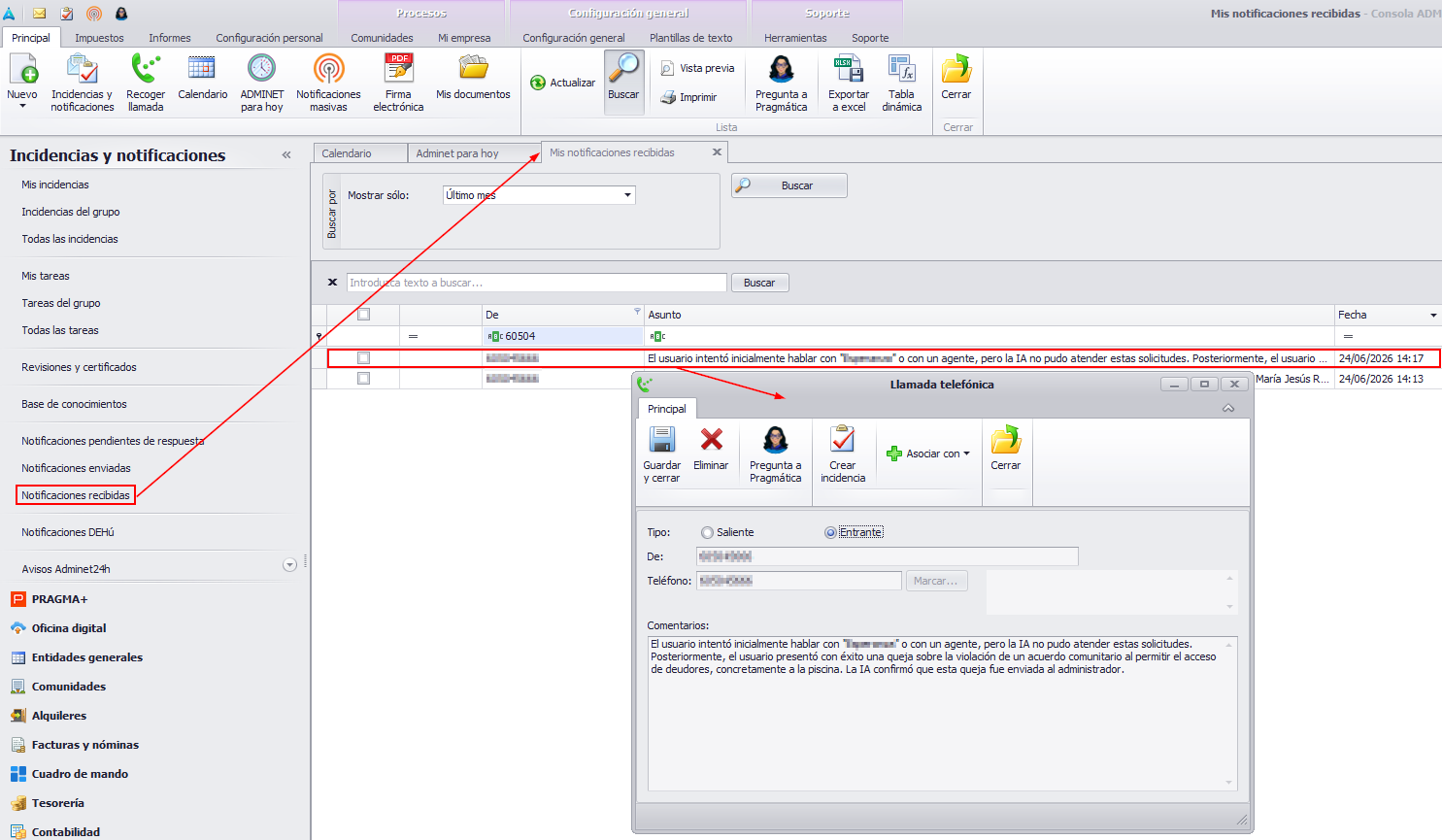Expand the Asociar con dropdown

pos(927,454)
